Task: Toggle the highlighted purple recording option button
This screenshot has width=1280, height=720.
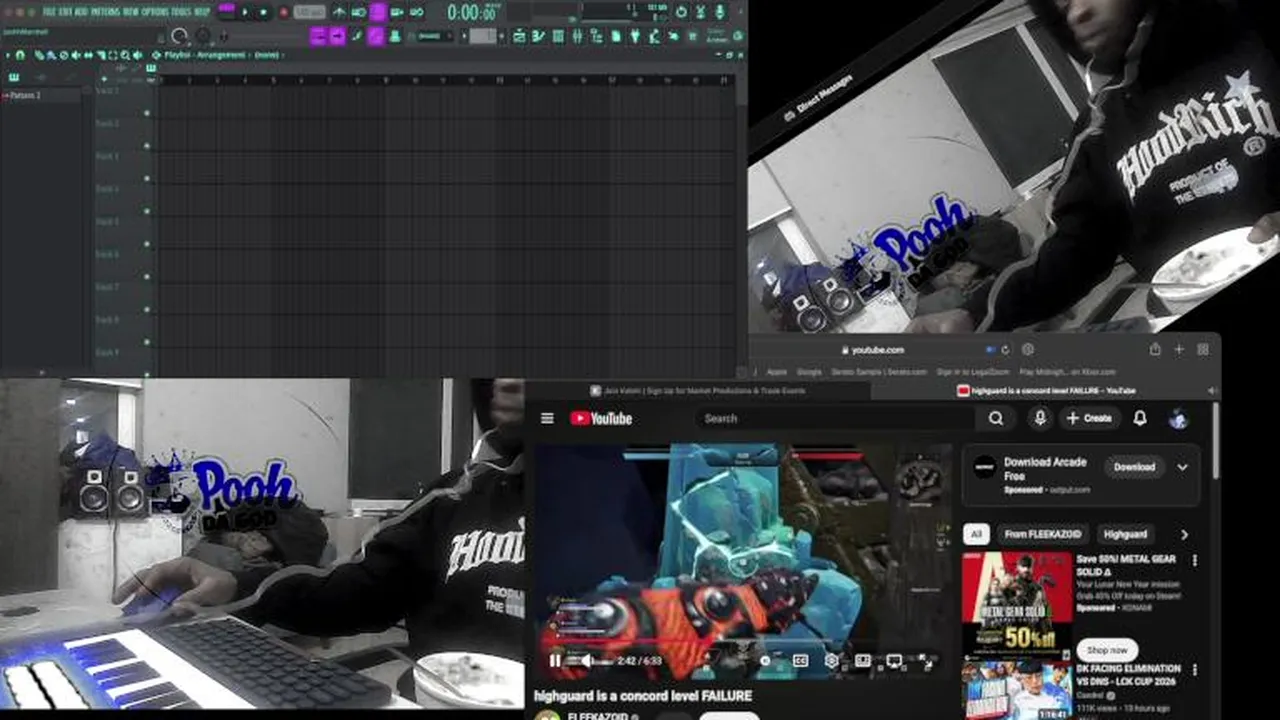Action: point(378,12)
